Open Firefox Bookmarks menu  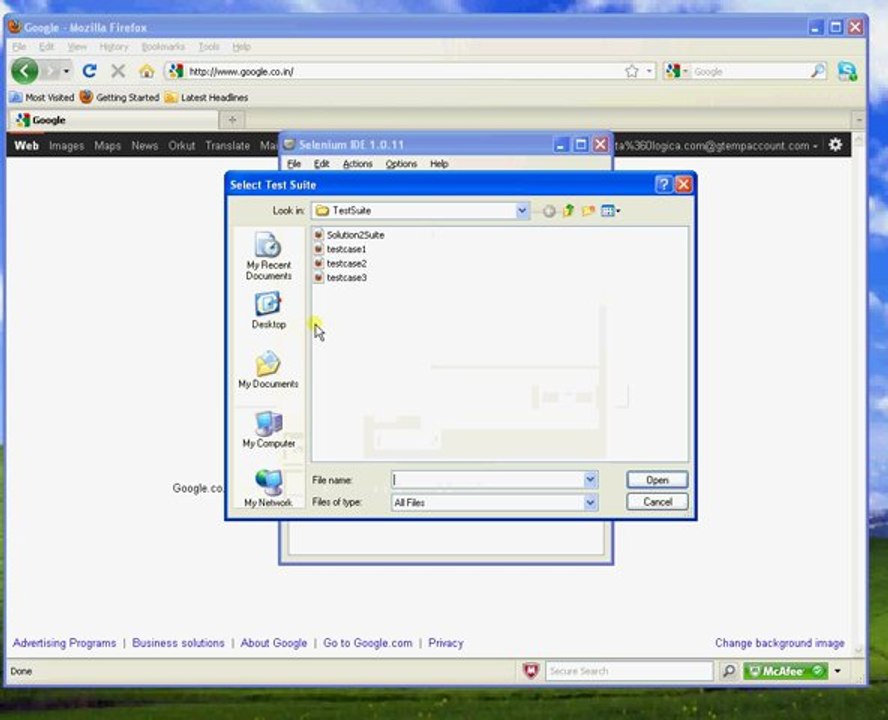pos(163,47)
